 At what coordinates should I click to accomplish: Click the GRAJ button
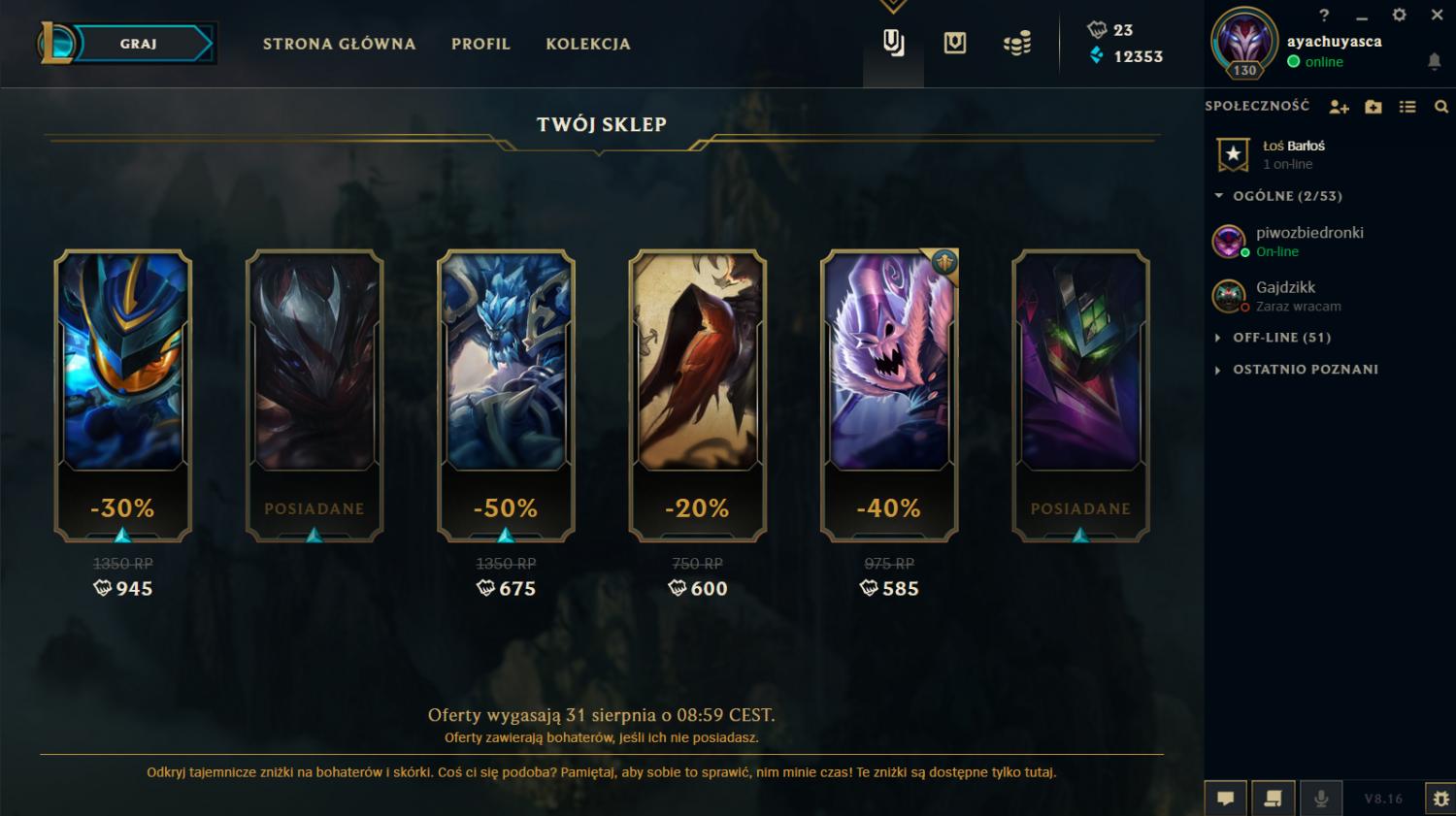139,44
